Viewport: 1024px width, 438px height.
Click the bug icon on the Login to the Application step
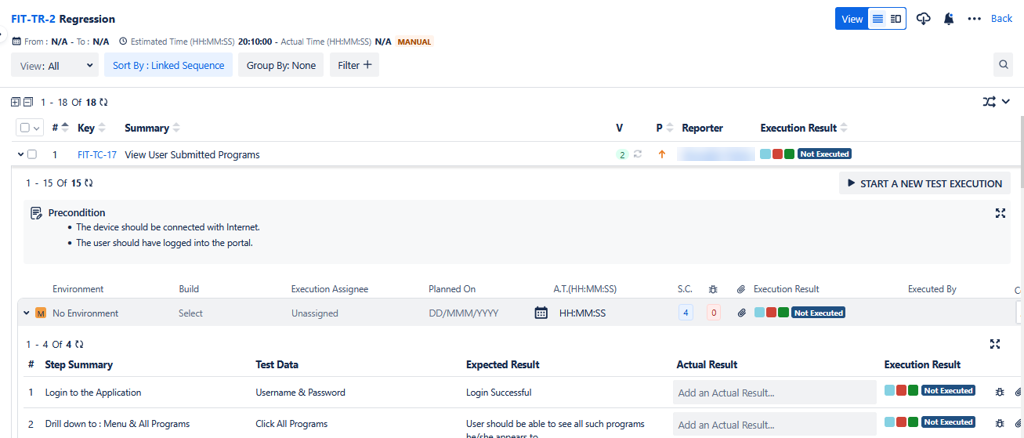[x=999, y=392]
